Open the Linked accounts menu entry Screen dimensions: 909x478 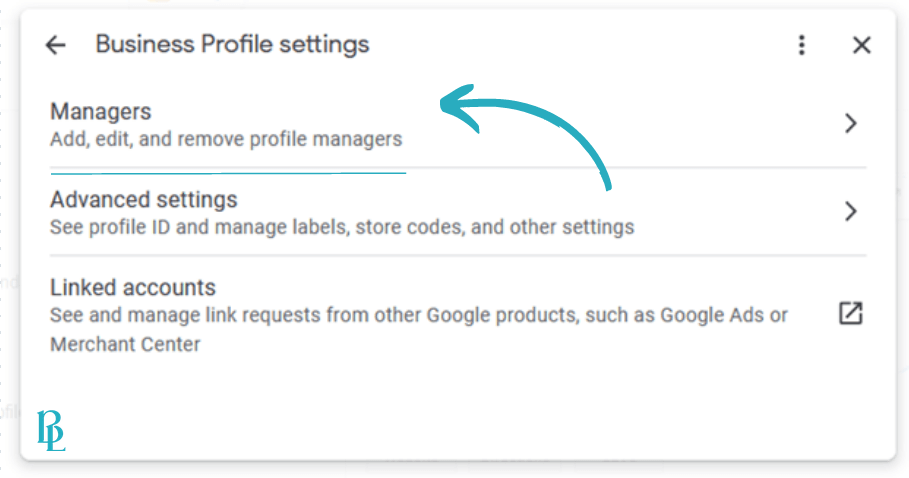coord(458,316)
